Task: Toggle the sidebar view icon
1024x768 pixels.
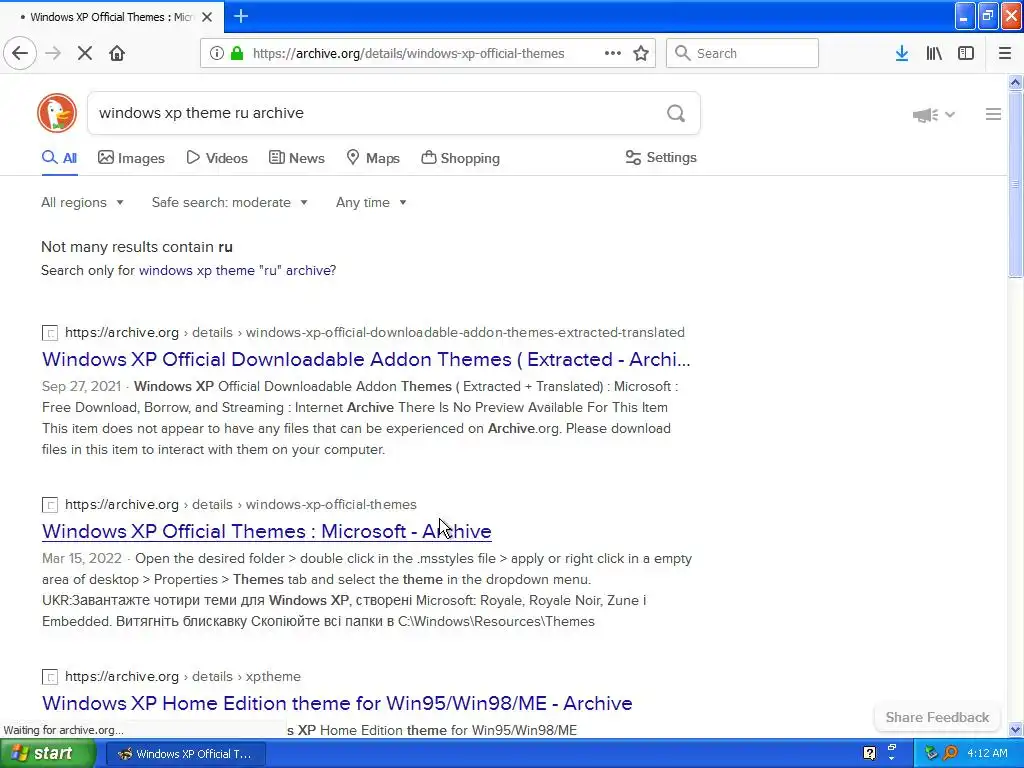Action: (x=966, y=53)
